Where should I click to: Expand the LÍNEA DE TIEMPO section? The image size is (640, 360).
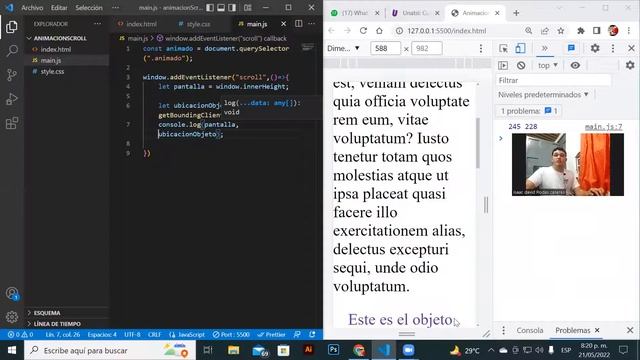point(57,324)
